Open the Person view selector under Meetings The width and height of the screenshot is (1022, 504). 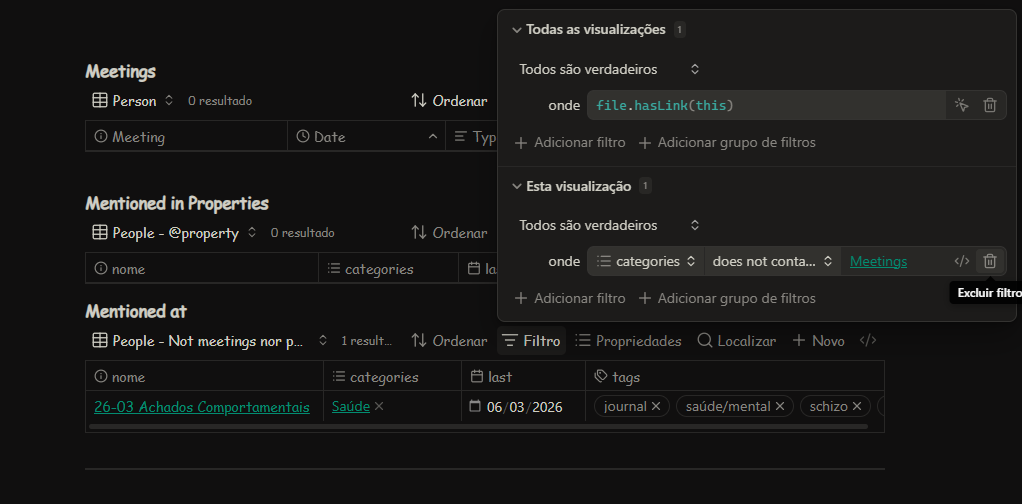click(133, 101)
